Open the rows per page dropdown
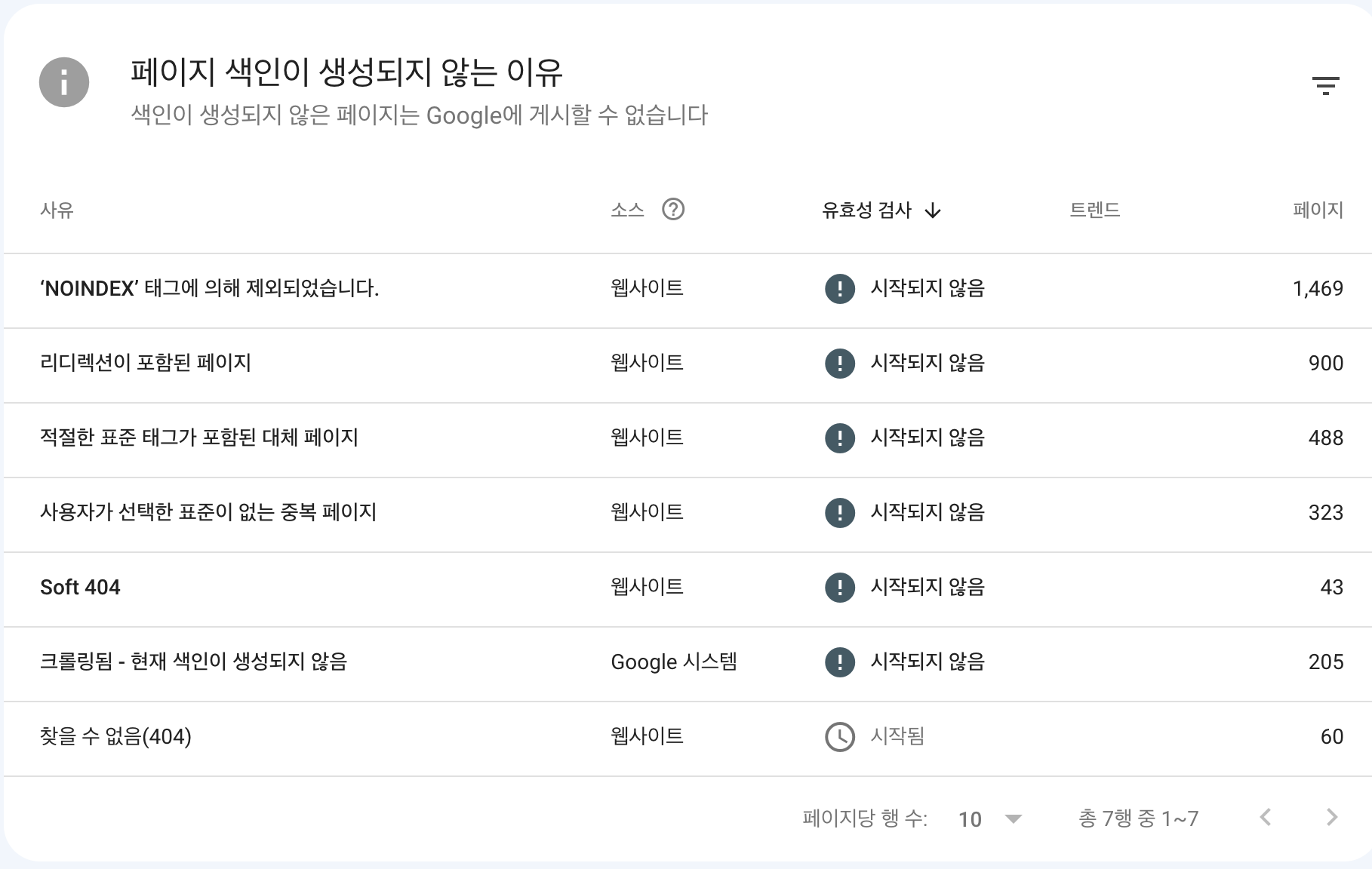This screenshot has width=1372, height=869. pos(989,818)
